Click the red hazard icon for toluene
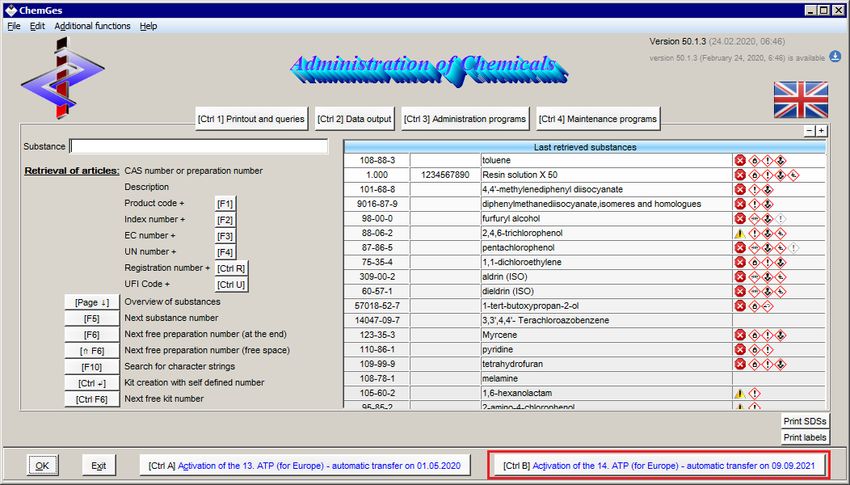850x485 pixels. (740, 160)
